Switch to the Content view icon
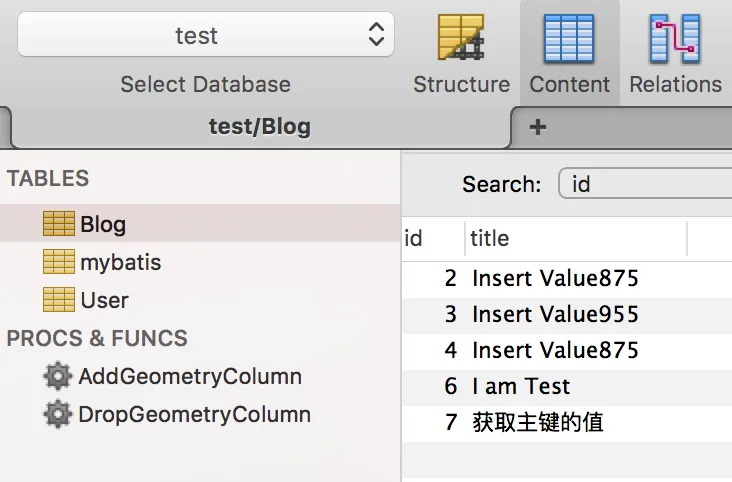The image size is (732, 482). pos(569,41)
